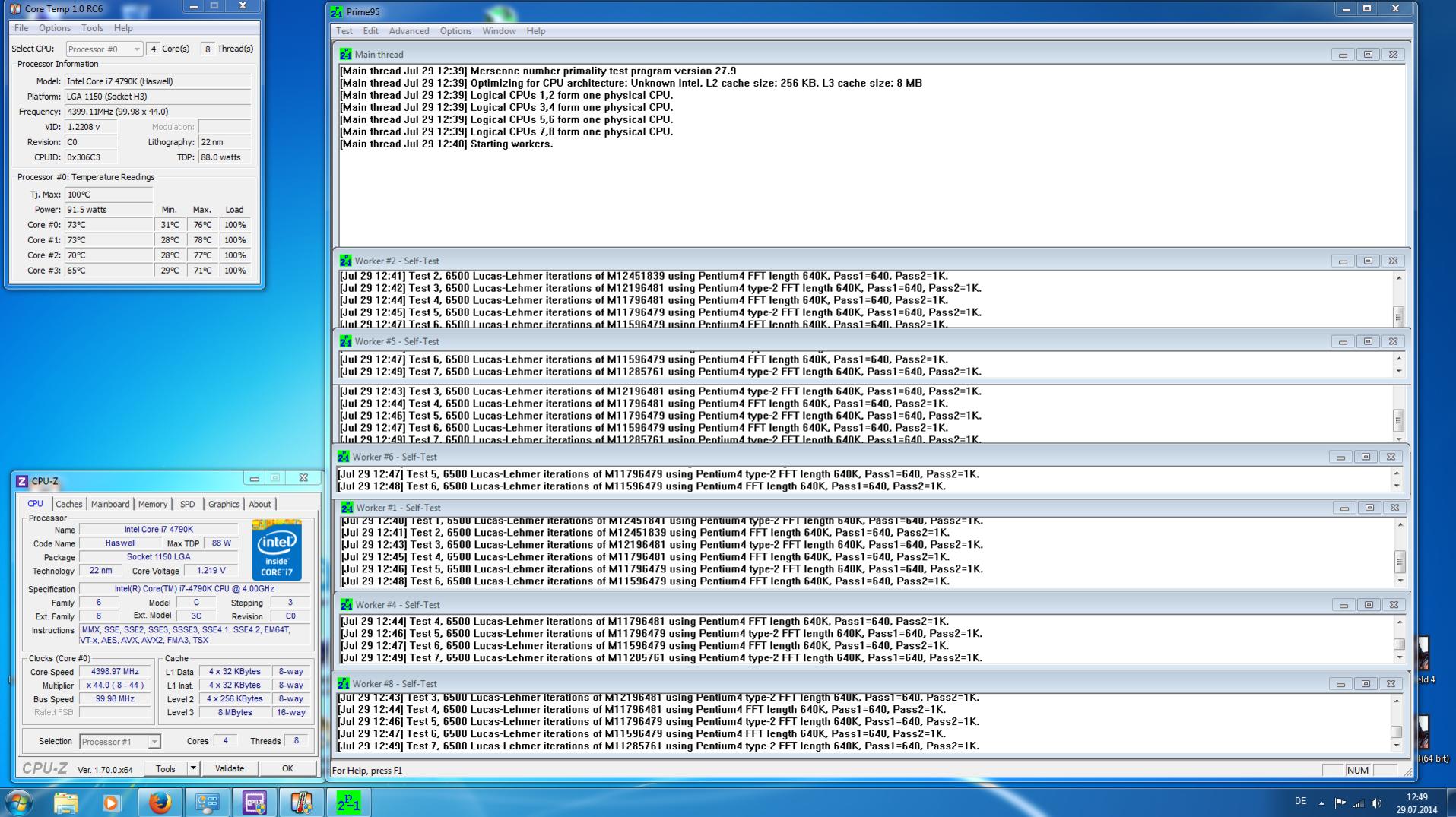Click the volume speaker tray icon

tap(1376, 803)
